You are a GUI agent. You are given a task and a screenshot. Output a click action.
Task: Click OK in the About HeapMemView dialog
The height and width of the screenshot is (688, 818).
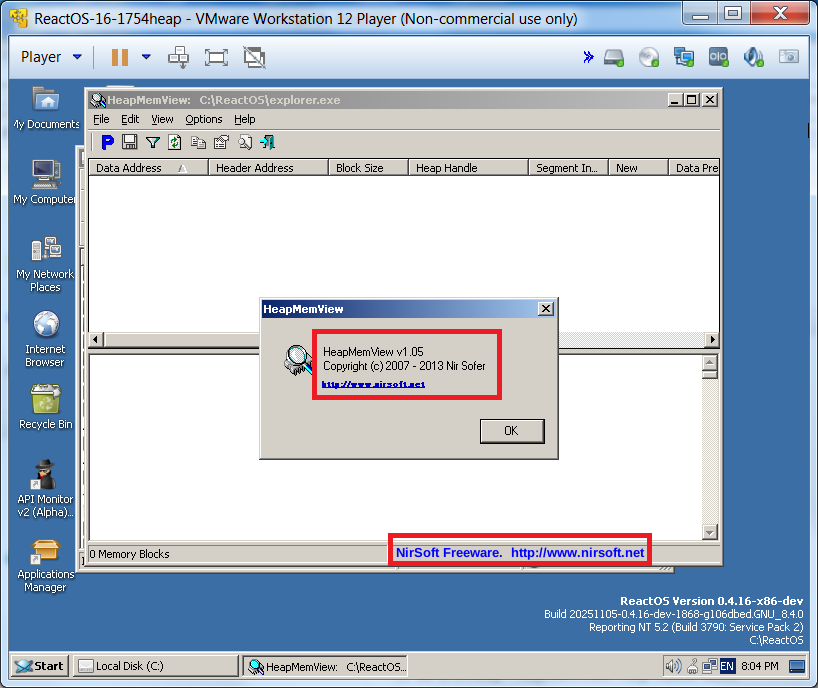coord(511,431)
